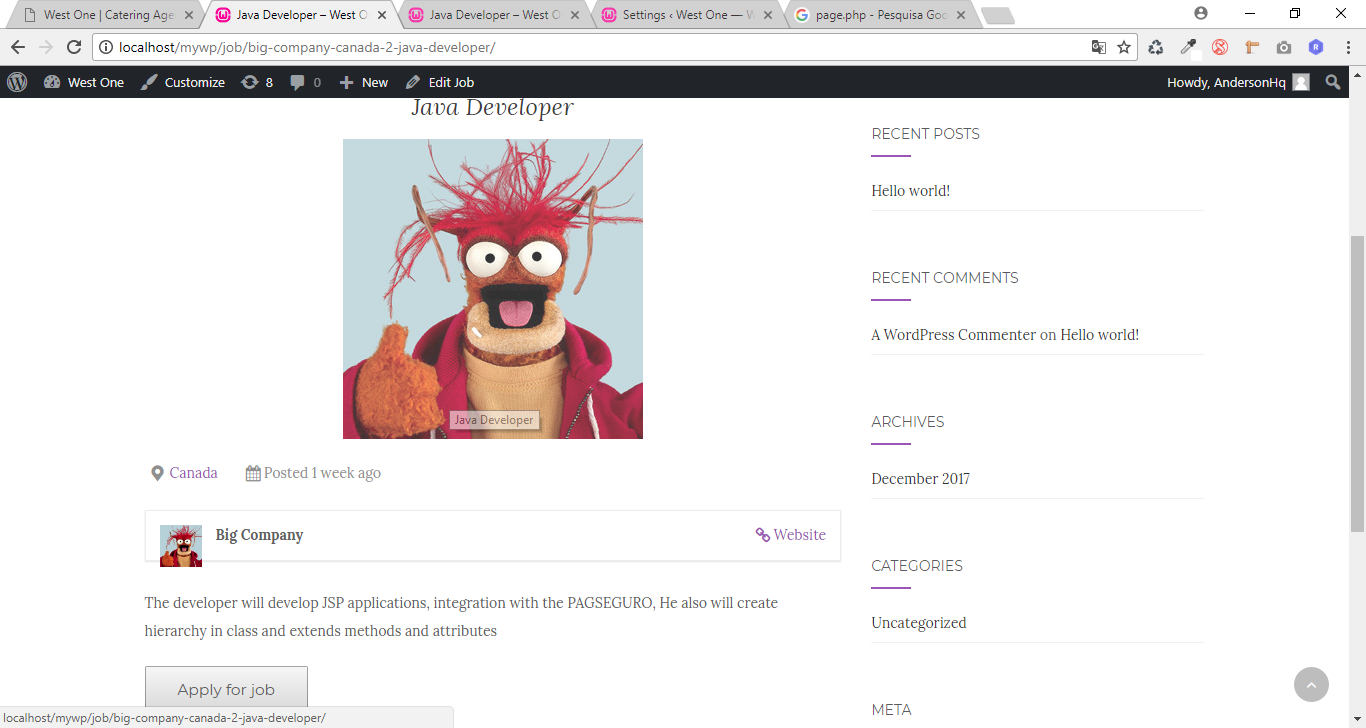The height and width of the screenshot is (728, 1366).
Task: Click the Java Developer muppet photo
Action: pyautogui.click(x=493, y=289)
